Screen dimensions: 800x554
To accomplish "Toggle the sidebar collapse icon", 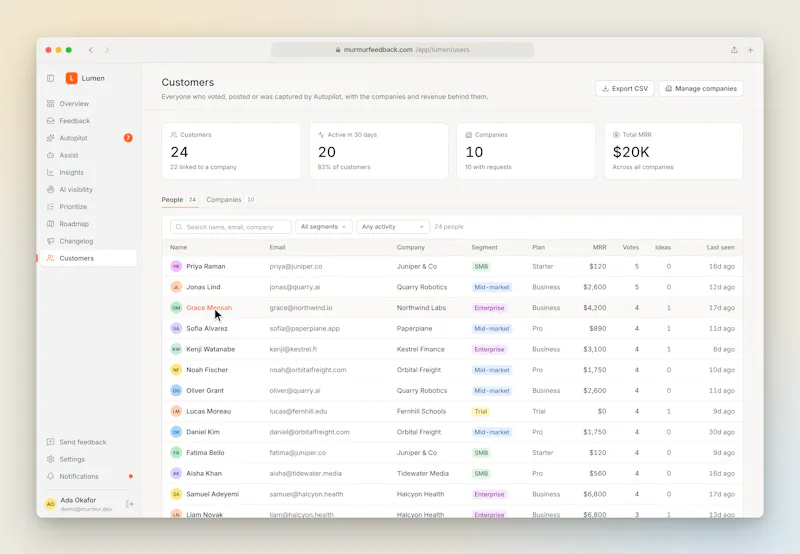I will pos(51,78).
